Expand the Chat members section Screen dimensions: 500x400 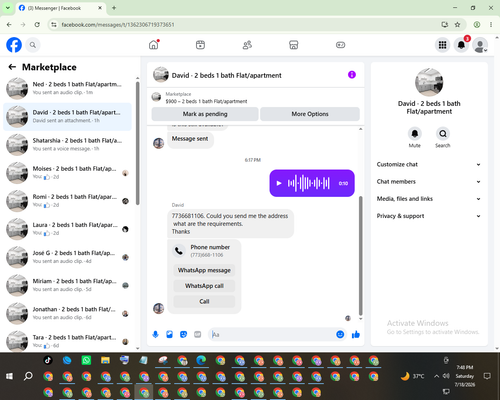coord(429,182)
